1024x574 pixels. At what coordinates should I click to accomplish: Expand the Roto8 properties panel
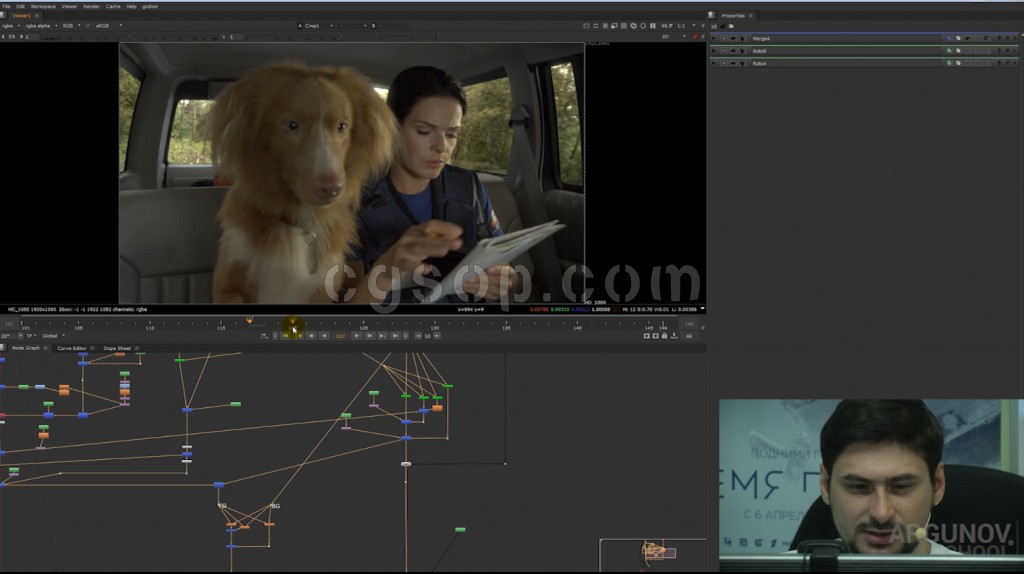click(713, 51)
